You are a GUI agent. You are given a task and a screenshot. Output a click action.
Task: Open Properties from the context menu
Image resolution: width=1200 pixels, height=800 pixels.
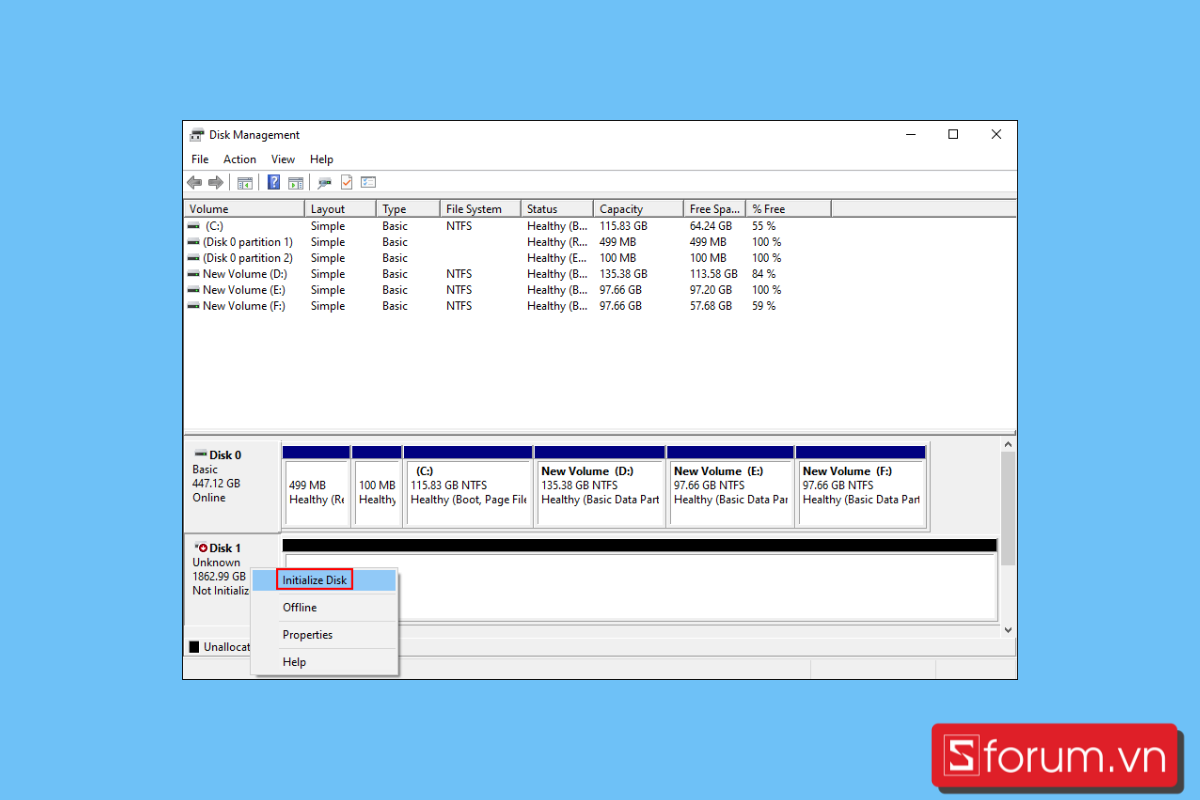click(325, 635)
